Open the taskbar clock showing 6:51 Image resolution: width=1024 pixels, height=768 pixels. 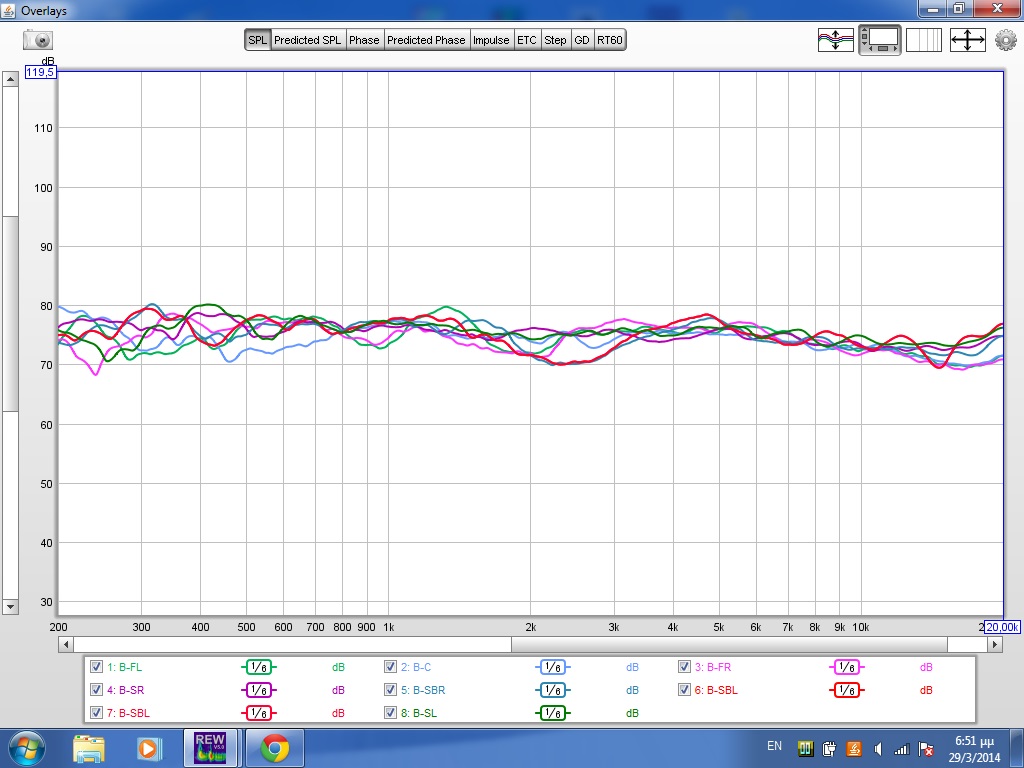click(974, 749)
